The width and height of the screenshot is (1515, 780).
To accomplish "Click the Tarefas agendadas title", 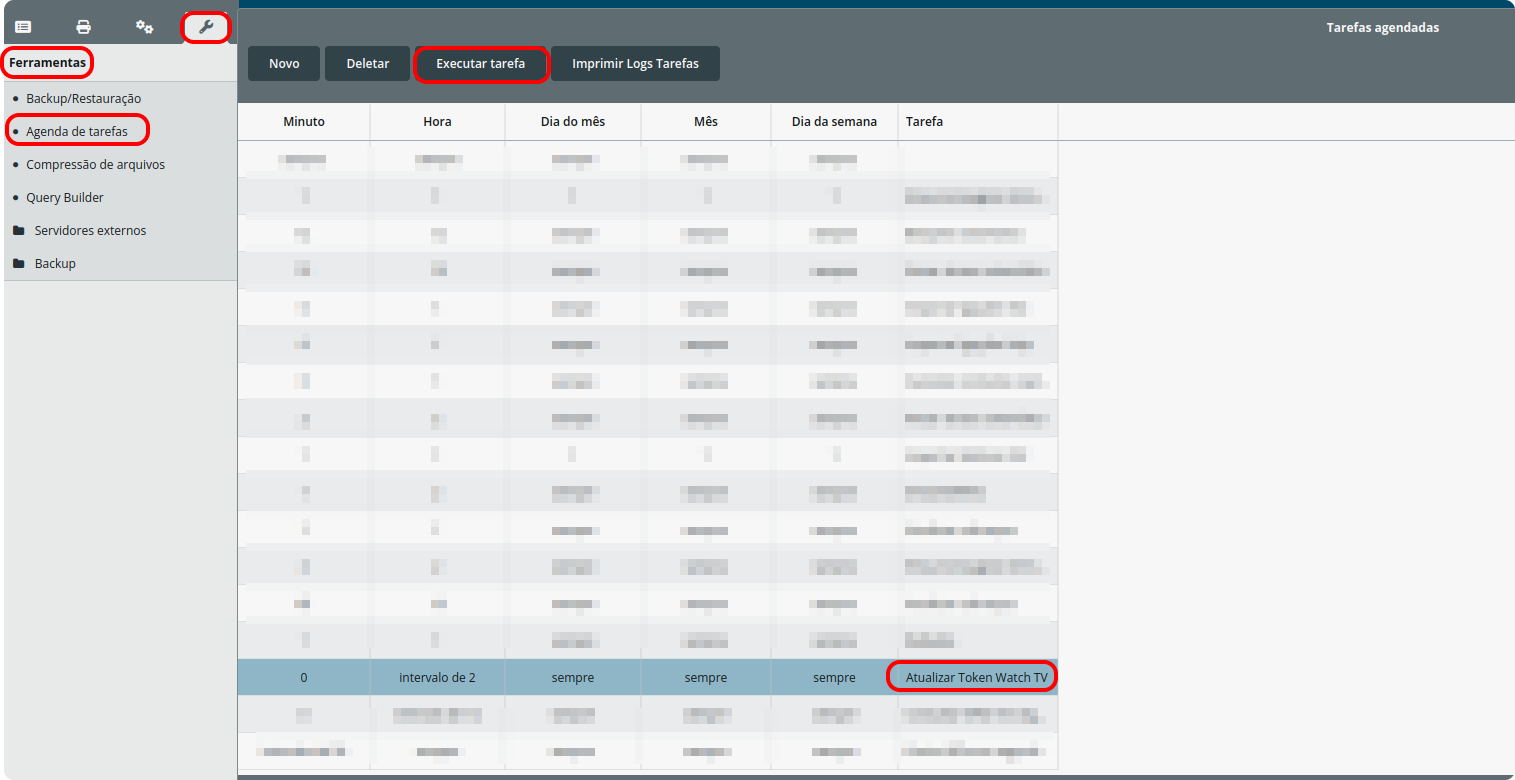I will pyautogui.click(x=1383, y=28).
